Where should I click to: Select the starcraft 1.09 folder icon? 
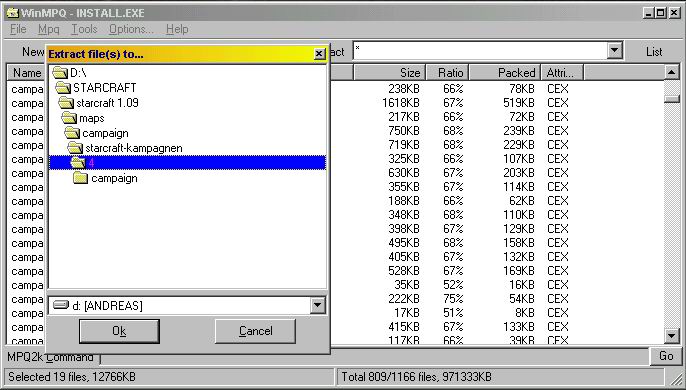[66, 103]
